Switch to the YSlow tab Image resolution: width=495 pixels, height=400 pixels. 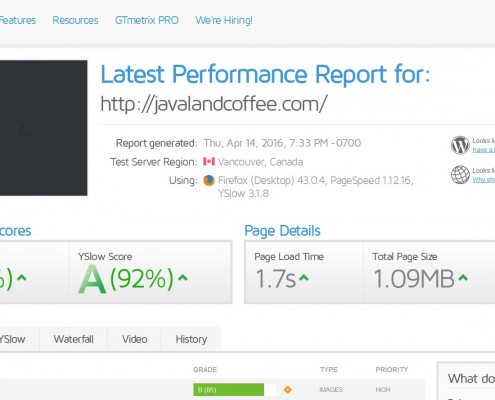(19, 339)
